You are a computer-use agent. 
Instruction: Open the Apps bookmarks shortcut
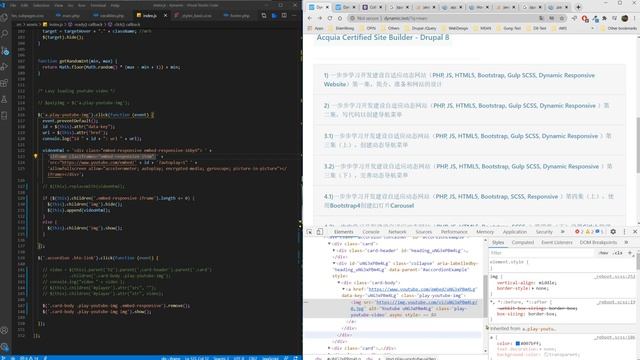pyautogui.click(x=315, y=28)
